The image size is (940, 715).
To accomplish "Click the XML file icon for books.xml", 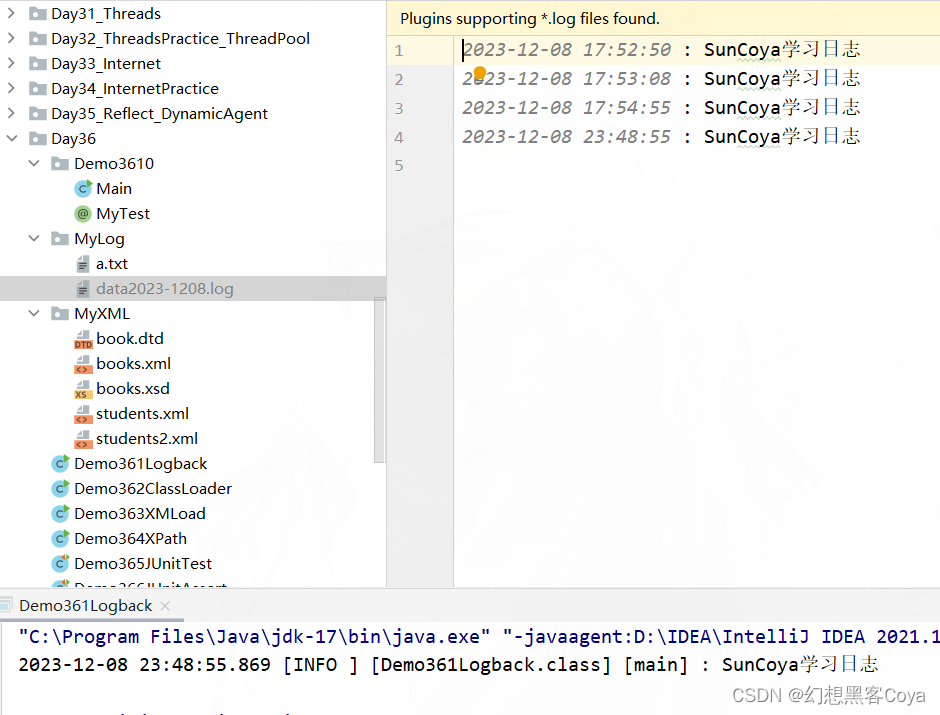I will click(x=82, y=363).
